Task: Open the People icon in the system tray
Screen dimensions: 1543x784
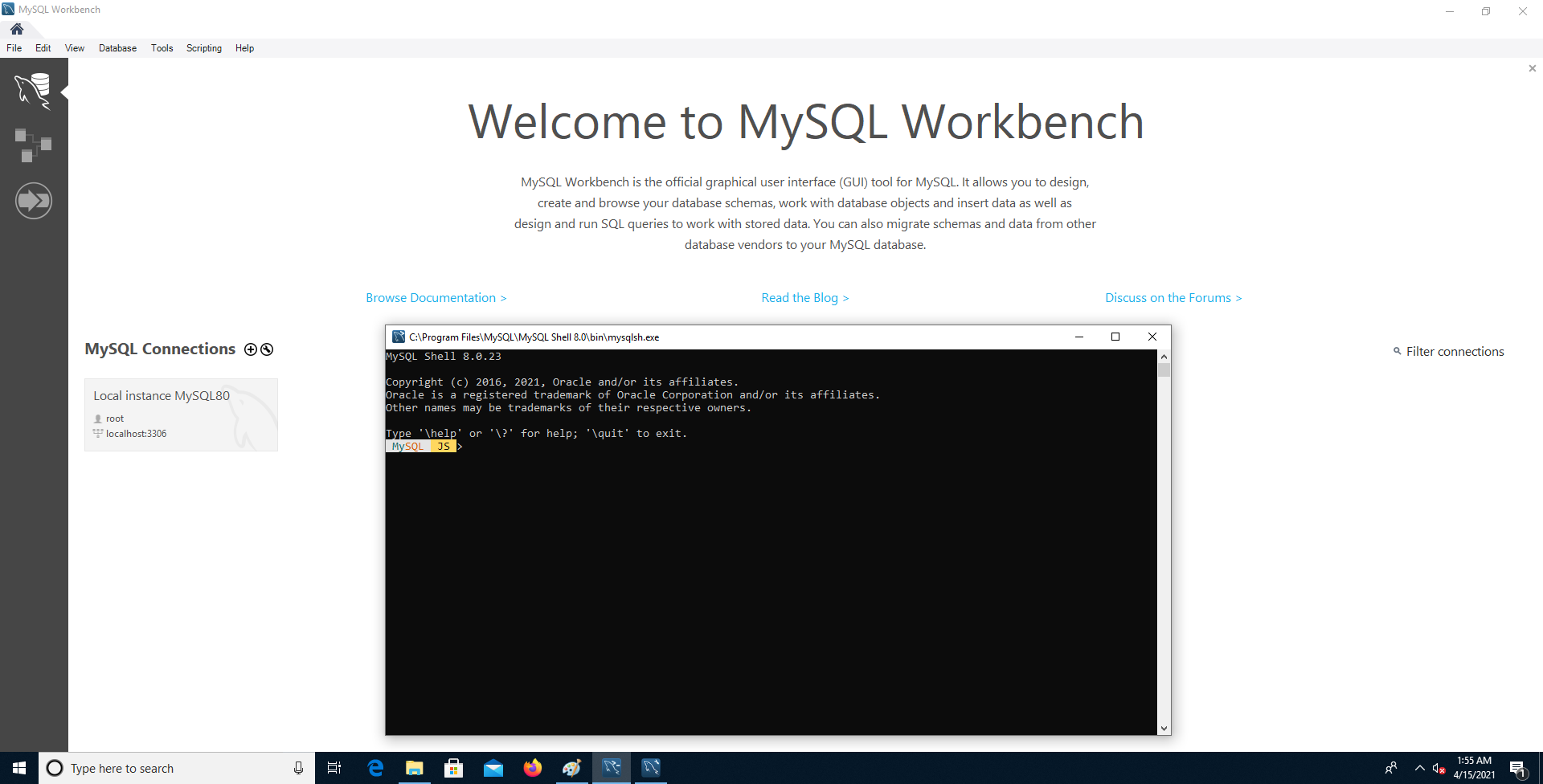Action: 1391,768
